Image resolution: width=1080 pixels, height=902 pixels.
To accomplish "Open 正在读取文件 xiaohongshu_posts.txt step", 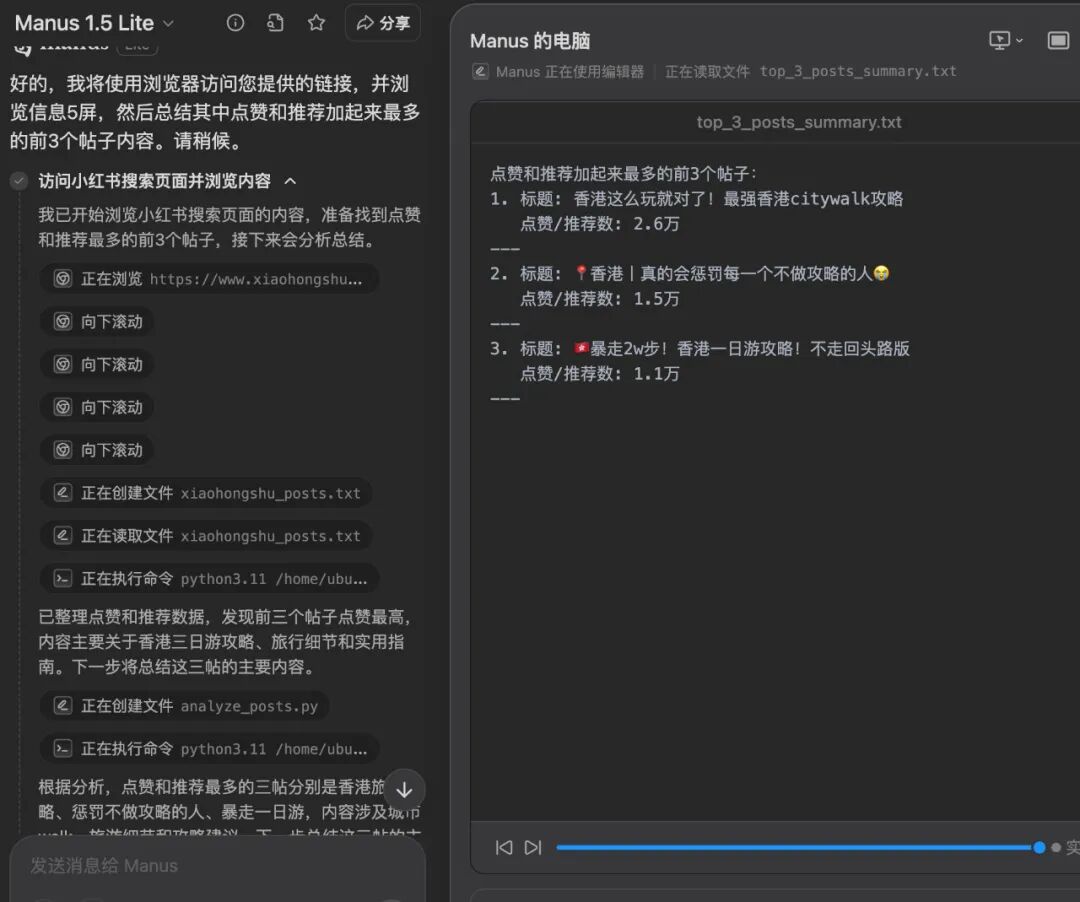I will (206, 536).
